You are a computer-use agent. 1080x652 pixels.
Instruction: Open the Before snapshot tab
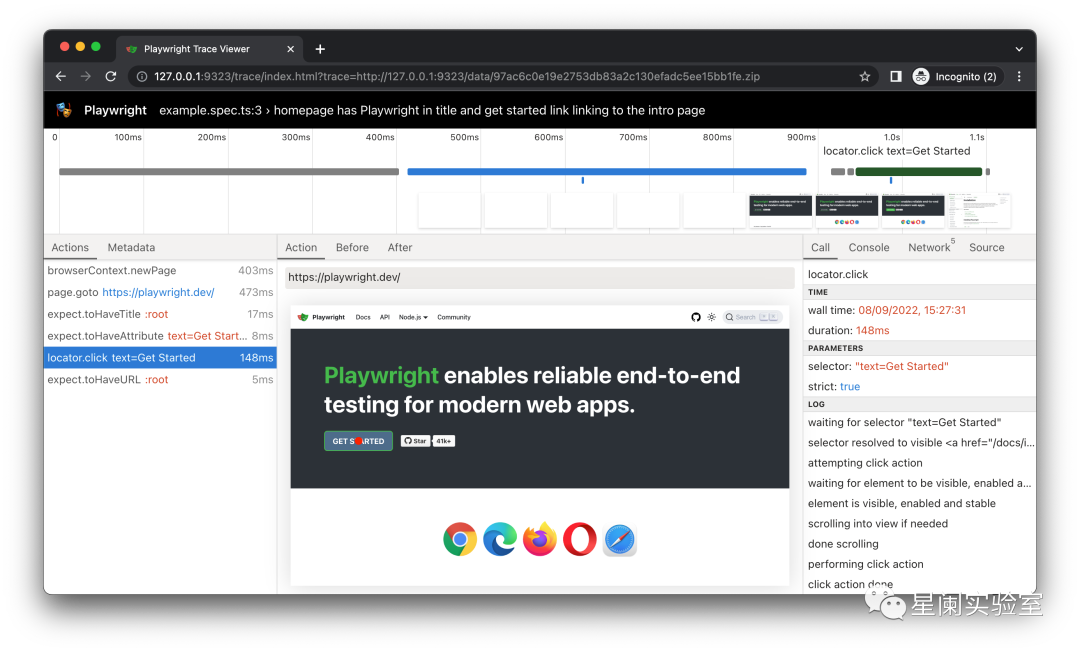click(x=352, y=247)
